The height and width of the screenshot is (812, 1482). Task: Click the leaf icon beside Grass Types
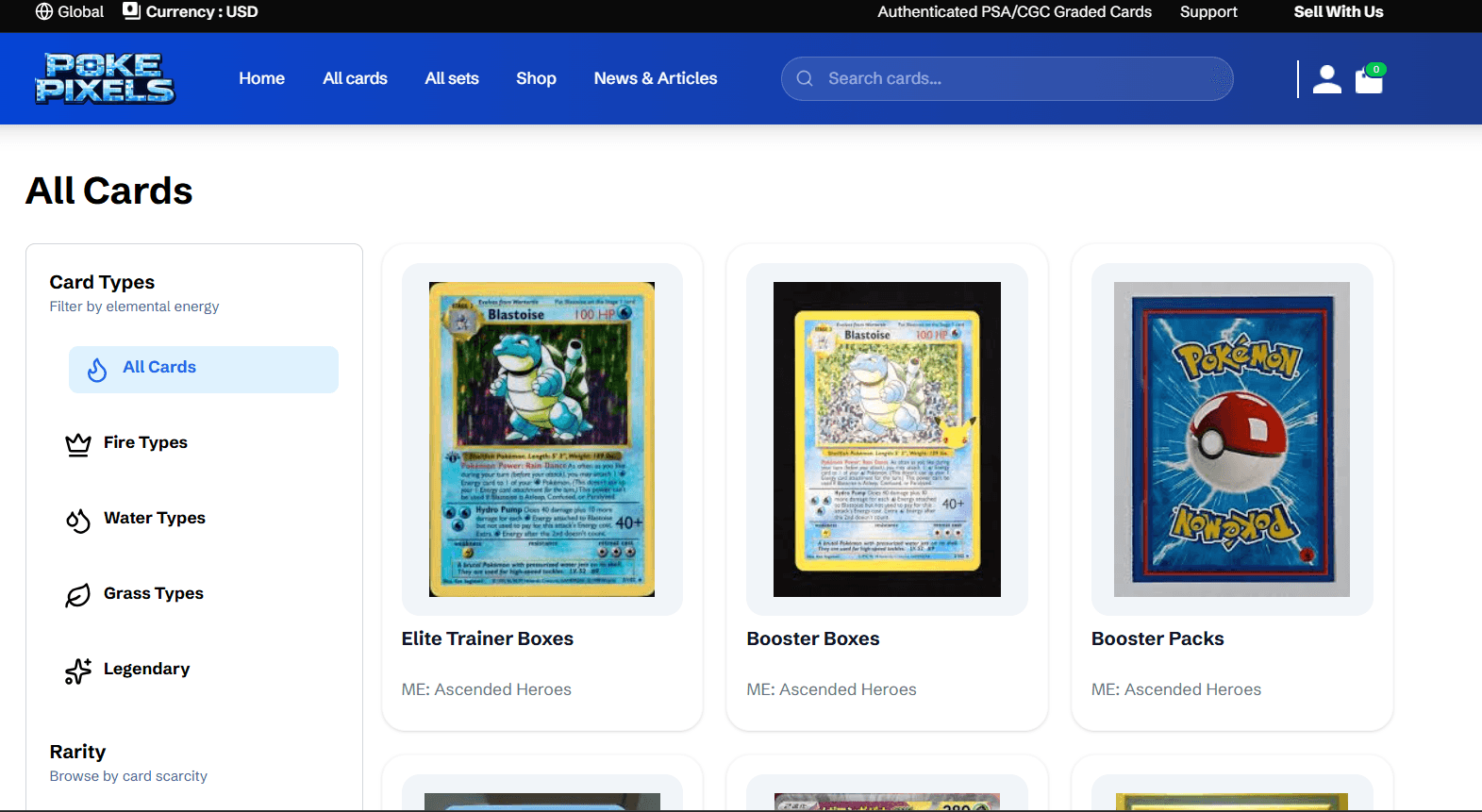tap(78, 595)
